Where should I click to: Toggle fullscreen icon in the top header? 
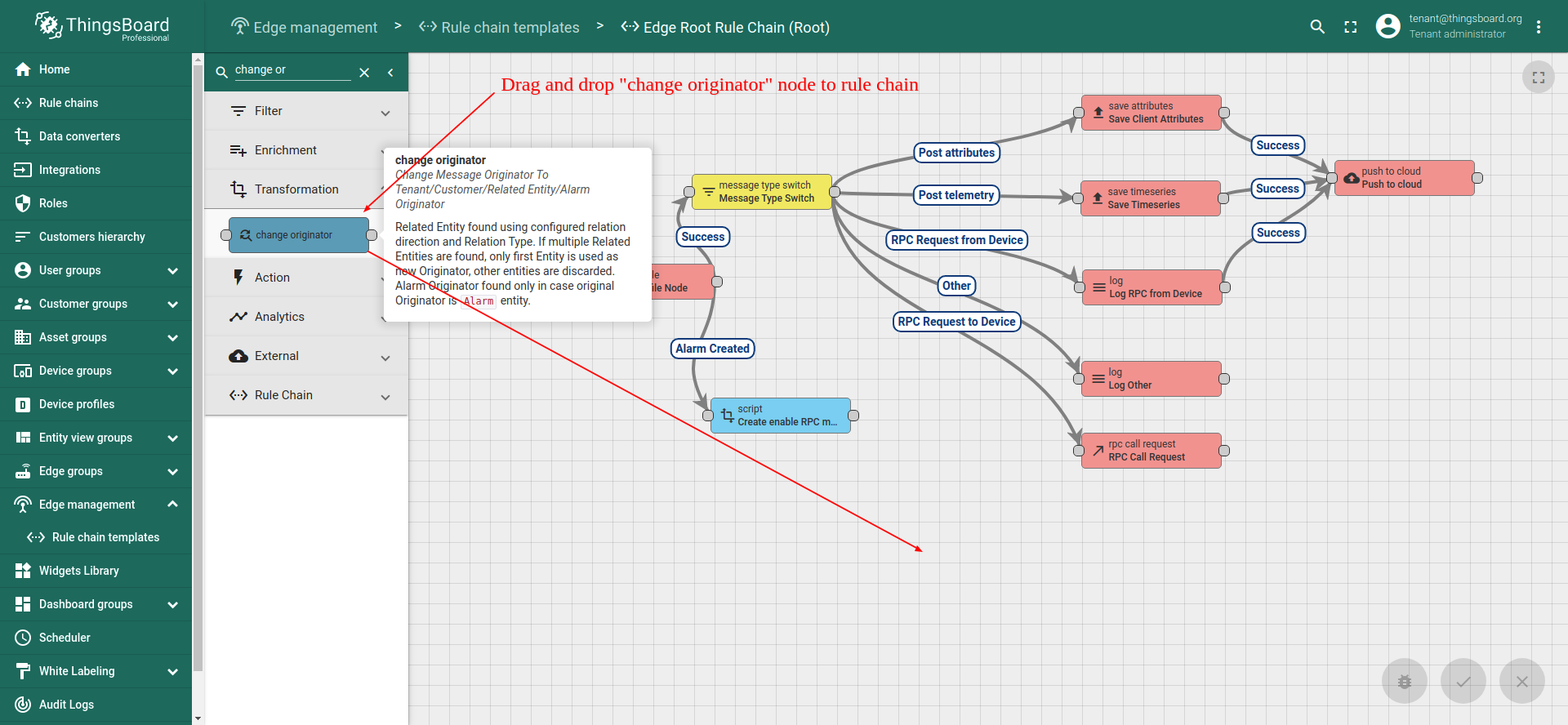(x=1351, y=27)
